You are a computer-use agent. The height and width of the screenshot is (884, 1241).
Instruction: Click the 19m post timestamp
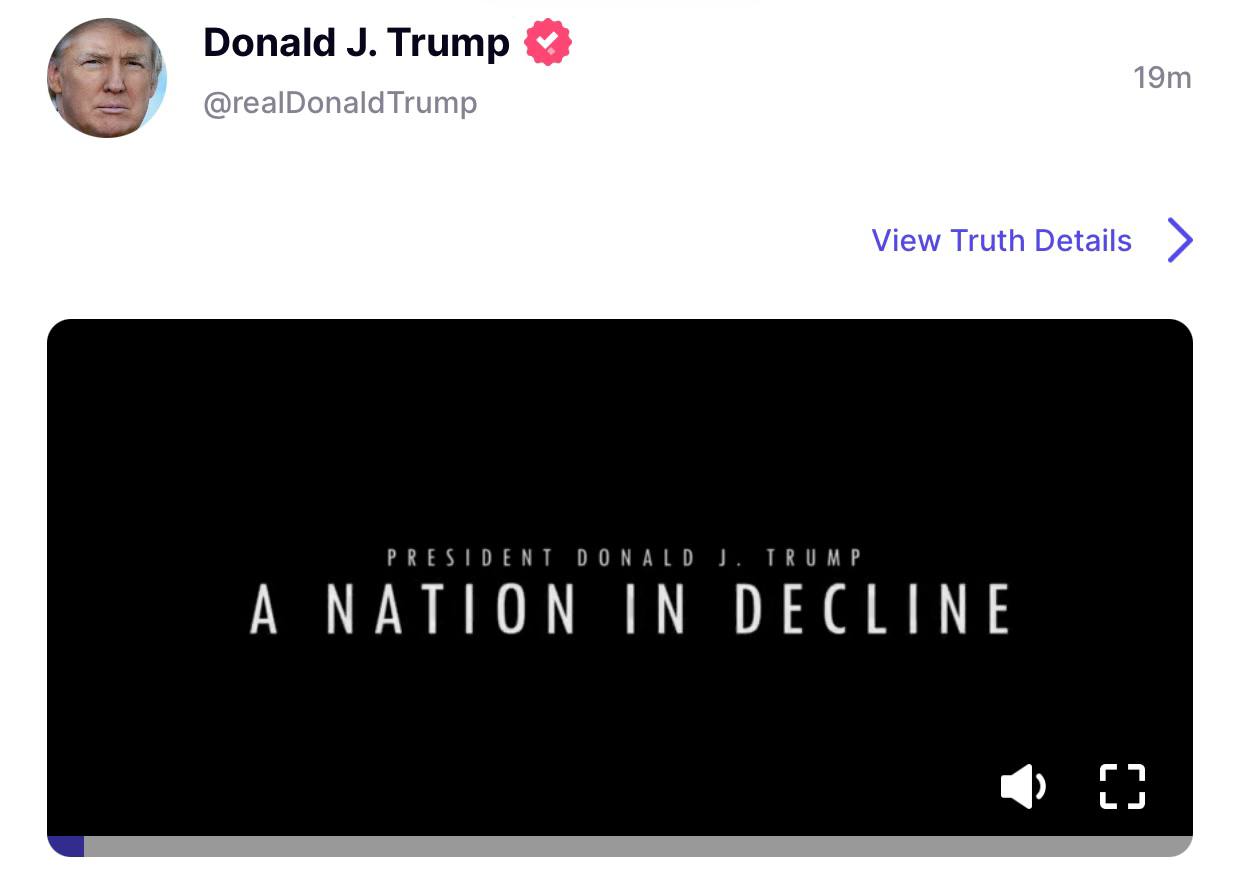coord(1162,78)
